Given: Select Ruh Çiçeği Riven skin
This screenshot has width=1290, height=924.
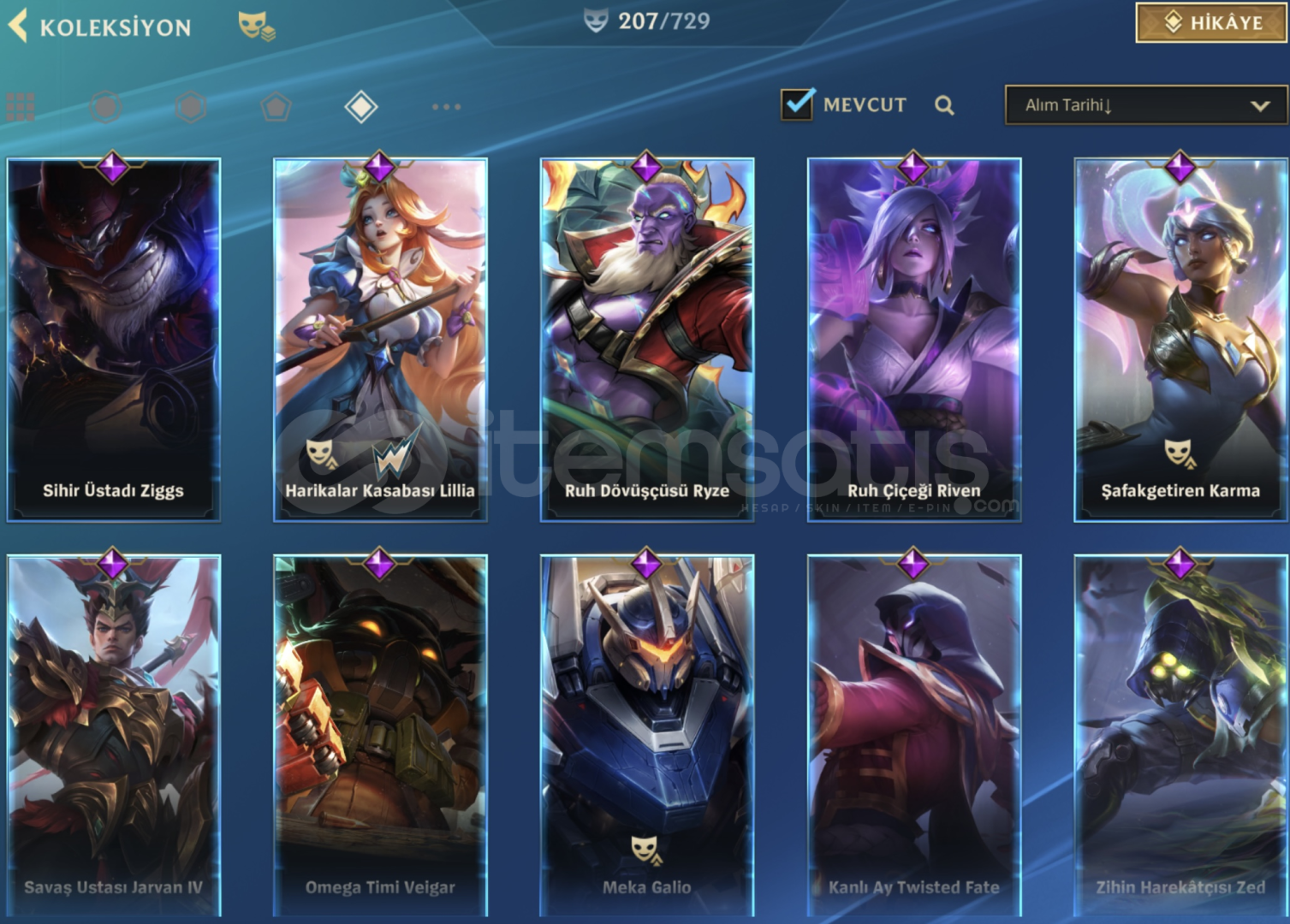Looking at the screenshot, I should pos(914,340).
